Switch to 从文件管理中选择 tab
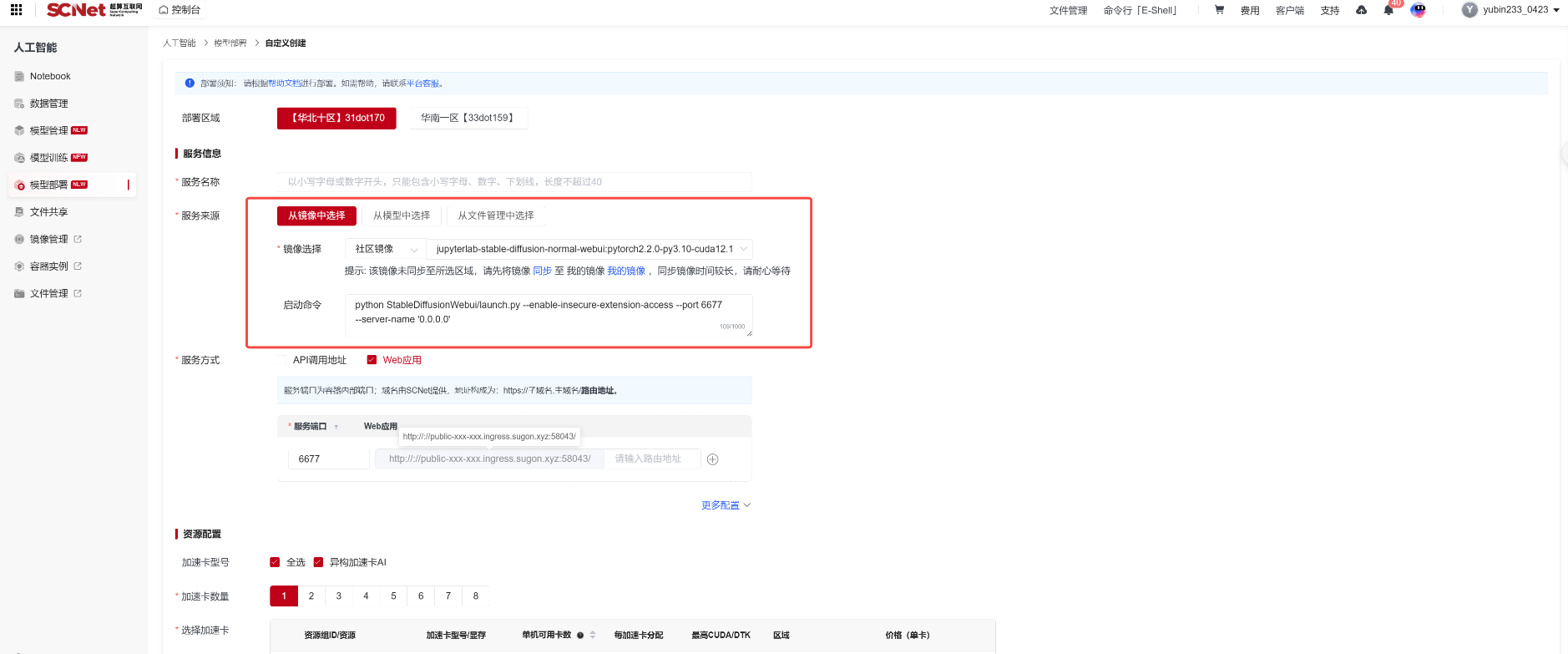Viewport: 1568px width, 654px height. coord(496,215)
